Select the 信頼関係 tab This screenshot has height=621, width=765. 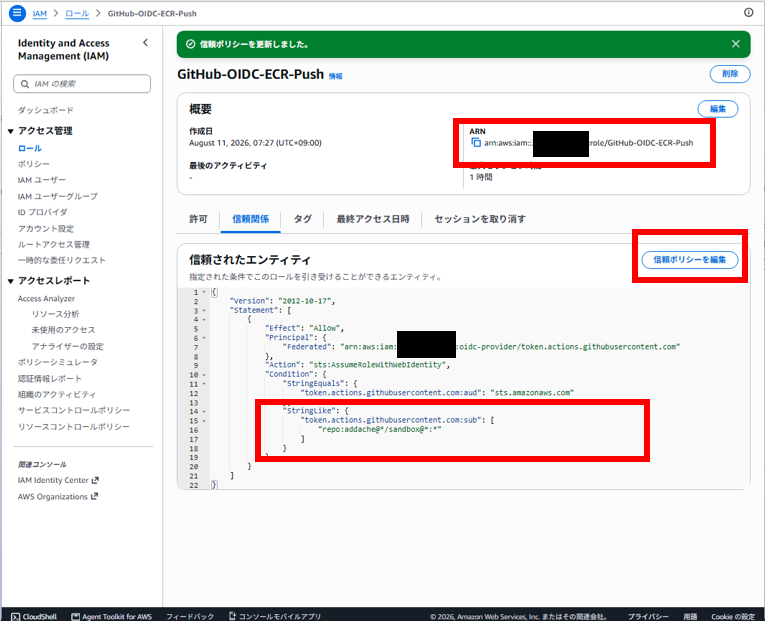(250, 219)
